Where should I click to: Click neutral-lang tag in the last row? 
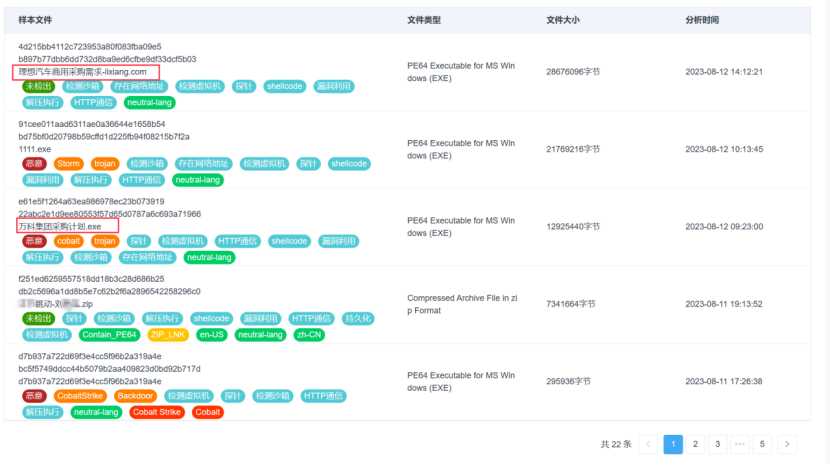coord(96,412)
